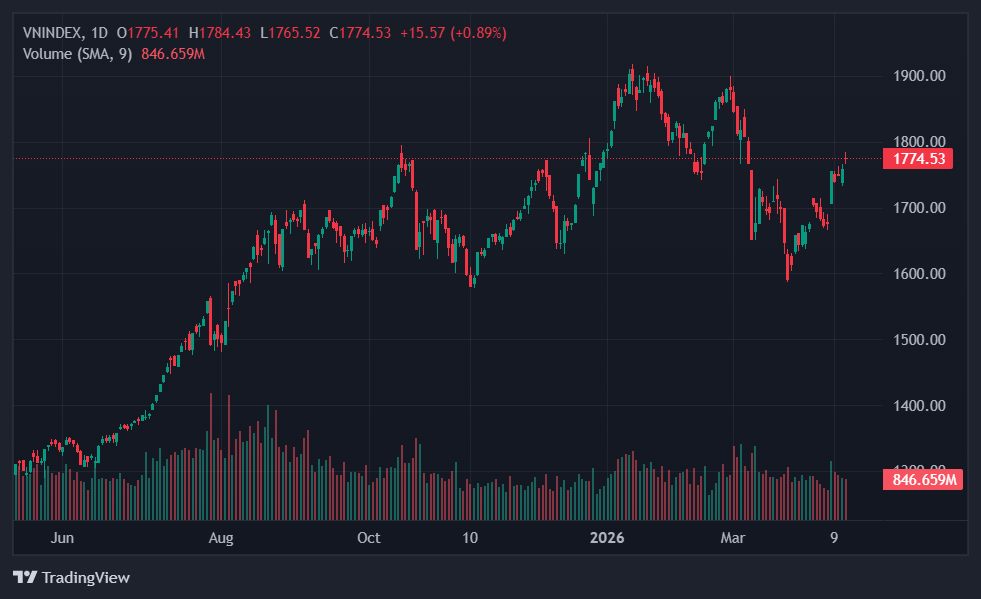981x599 pixels.
Task: Open the TradingView text link
Action: pos(84,577)
